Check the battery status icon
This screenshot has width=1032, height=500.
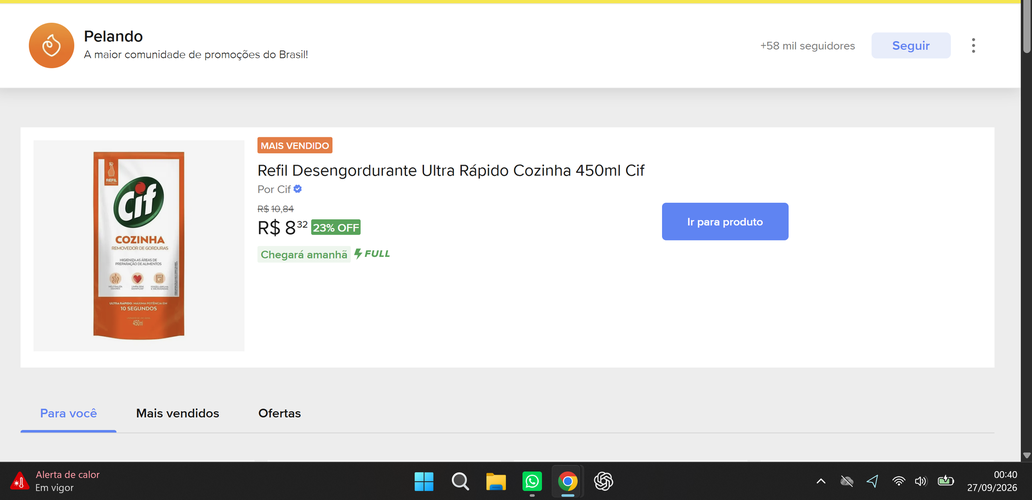pyautogui.click(x=945, y=482)
